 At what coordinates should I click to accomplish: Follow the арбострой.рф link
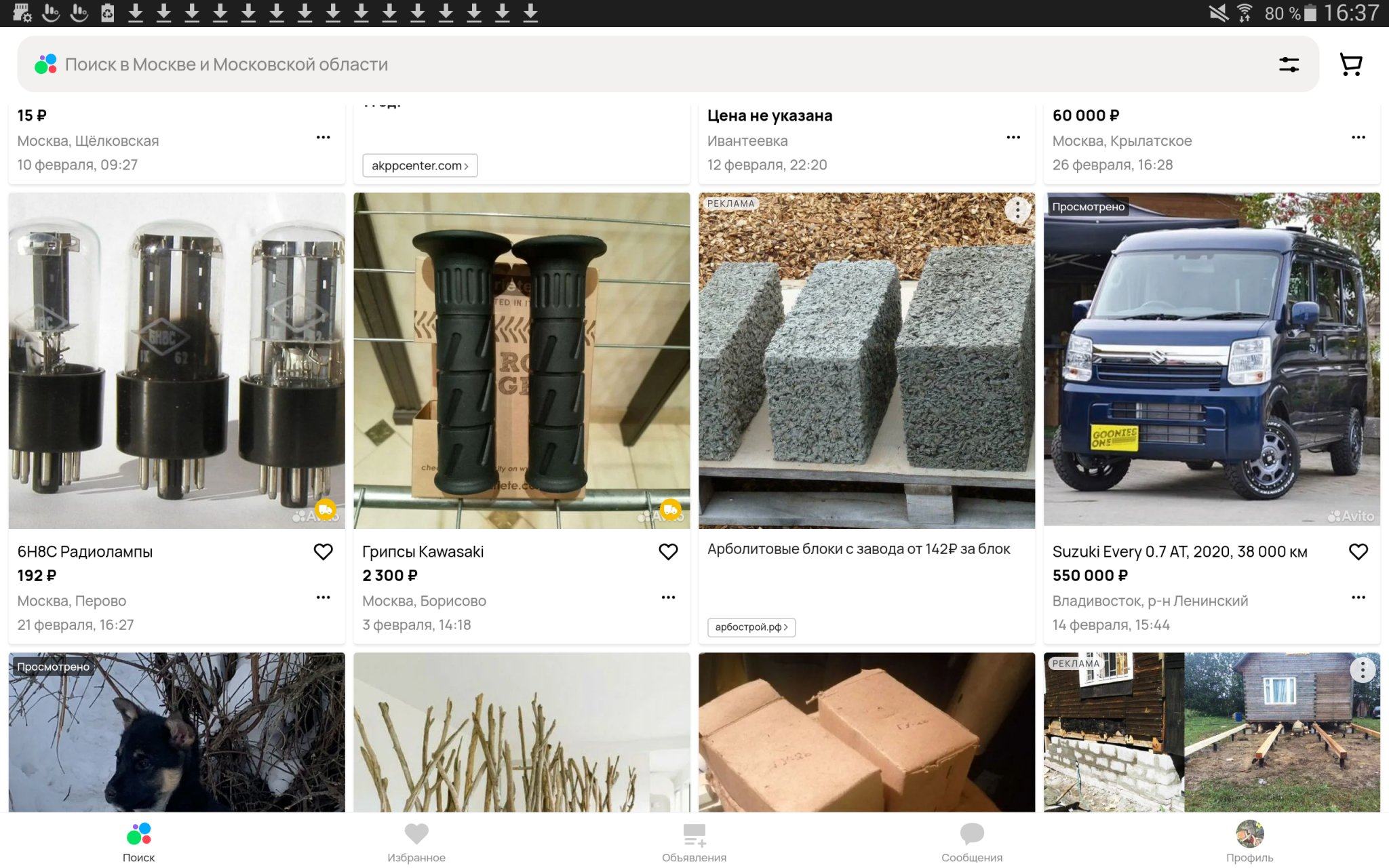coord(751,627)
